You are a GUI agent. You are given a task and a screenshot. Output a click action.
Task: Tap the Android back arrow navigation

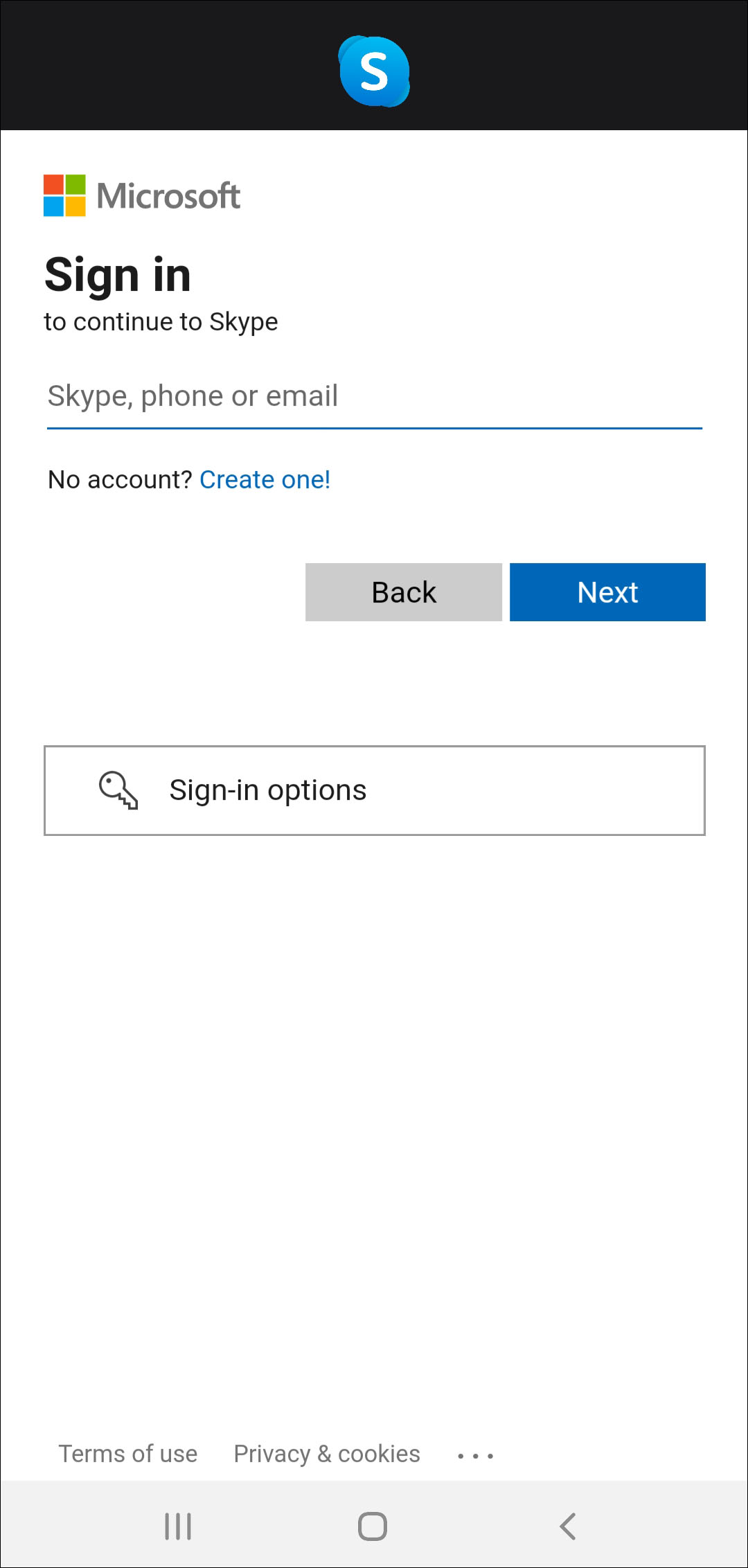coord(568,1526)
